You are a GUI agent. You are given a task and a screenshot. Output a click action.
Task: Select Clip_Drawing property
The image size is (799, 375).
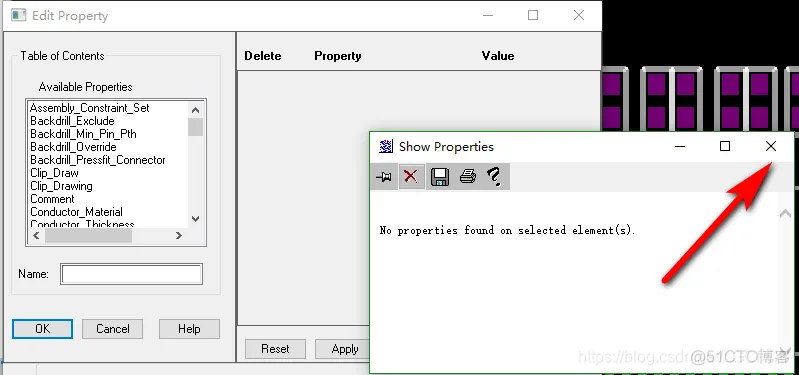coord(61,186)
